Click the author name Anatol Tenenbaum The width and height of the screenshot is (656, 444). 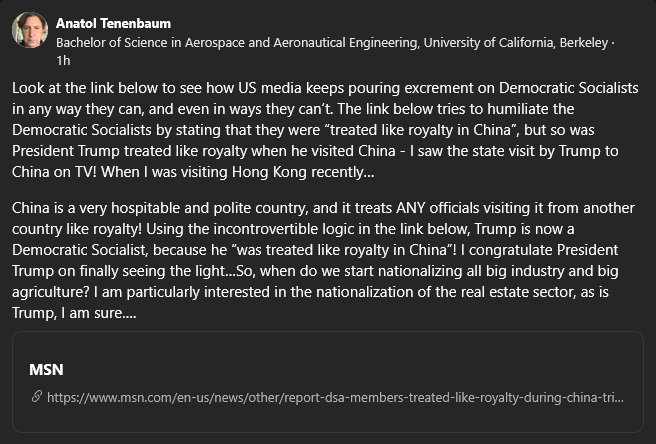coord(113,23)
